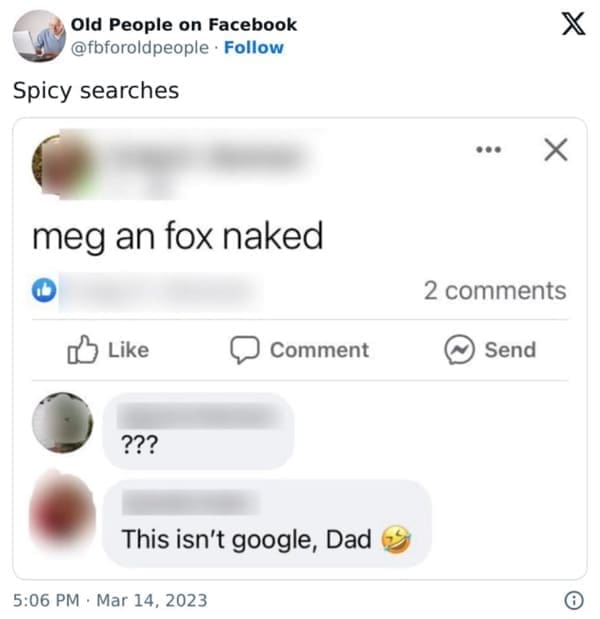Click the blue thumbs-up reaction icon
This screenshot has height=619, width=600.
45,291
